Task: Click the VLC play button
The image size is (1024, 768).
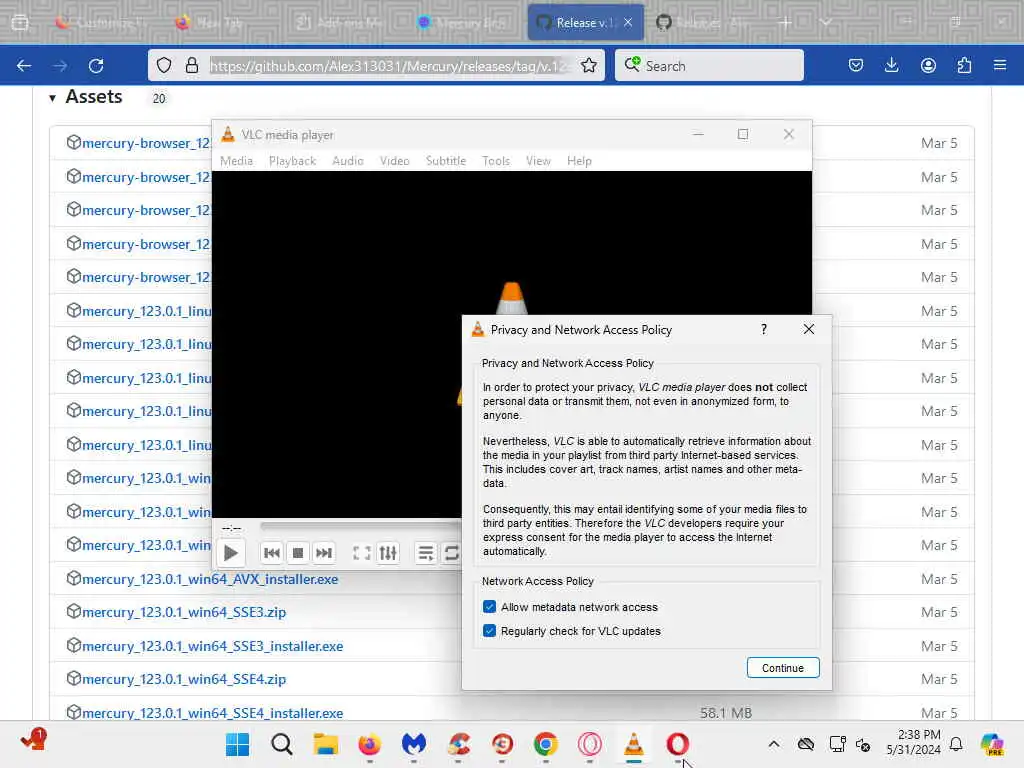Action: tap(230, 553)
